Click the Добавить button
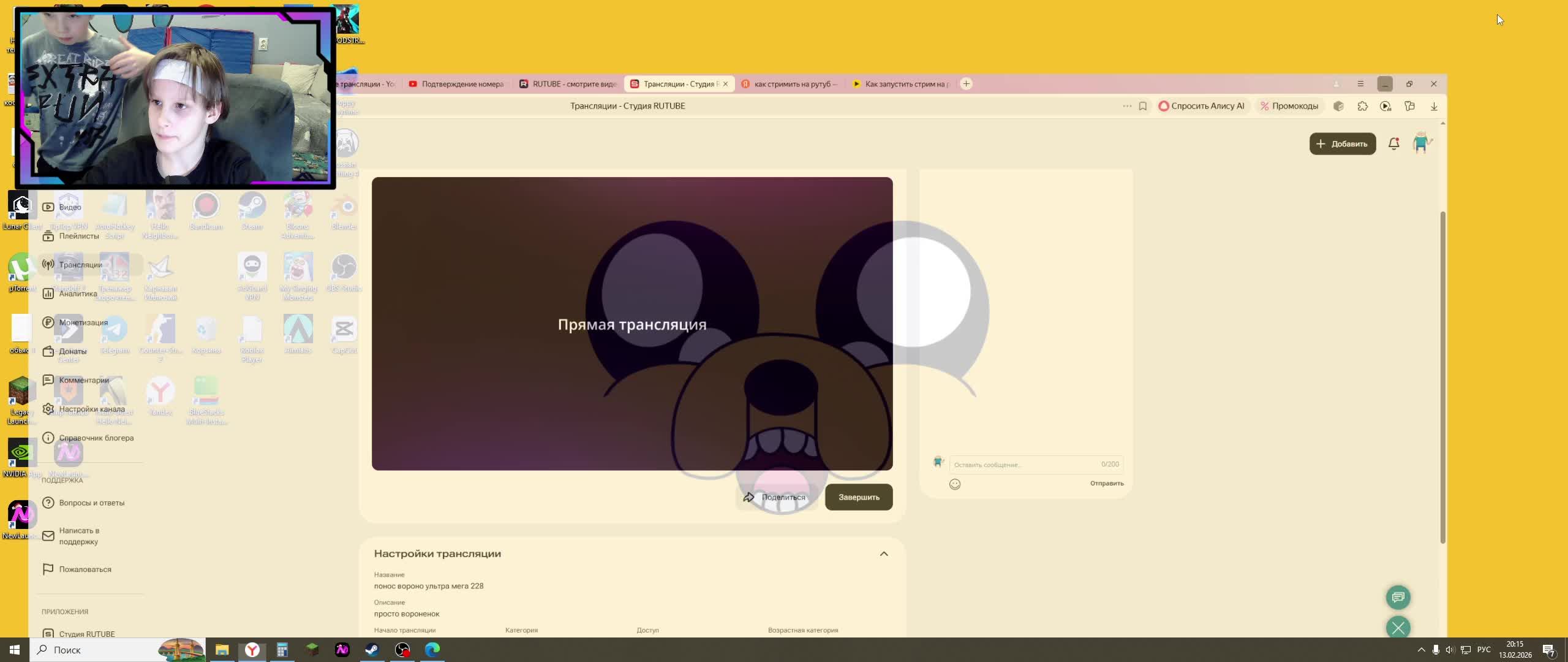 coord(1342,143)
